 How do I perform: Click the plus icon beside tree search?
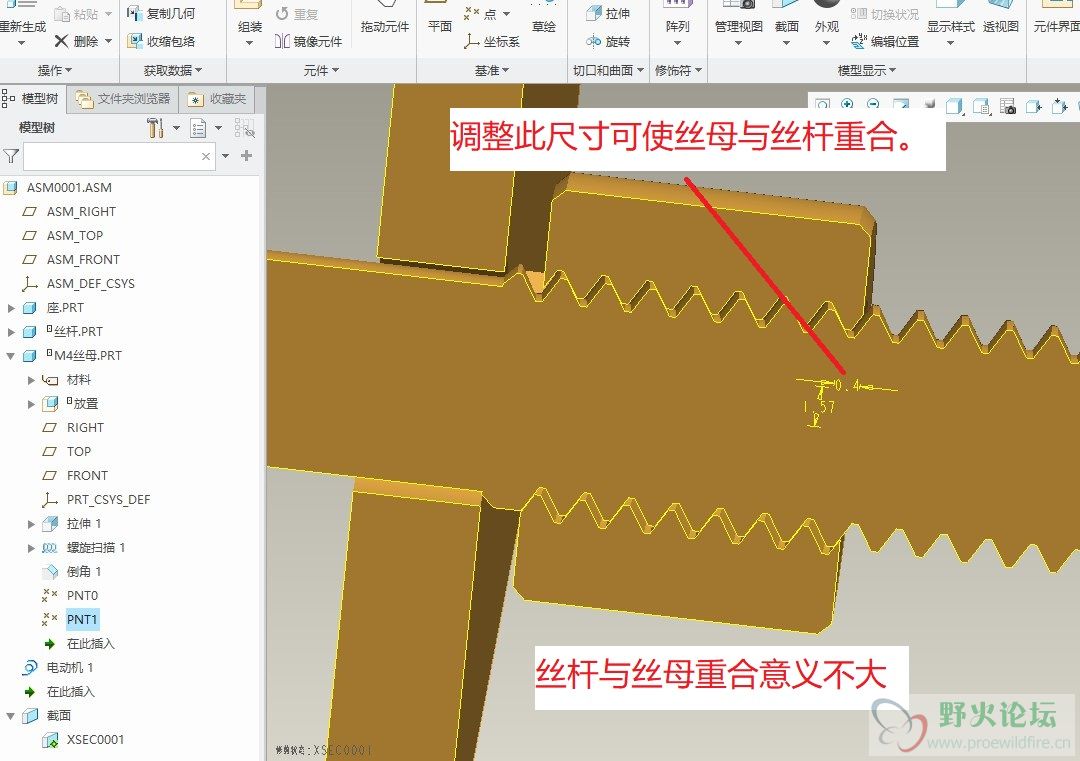tap(247, 156)
